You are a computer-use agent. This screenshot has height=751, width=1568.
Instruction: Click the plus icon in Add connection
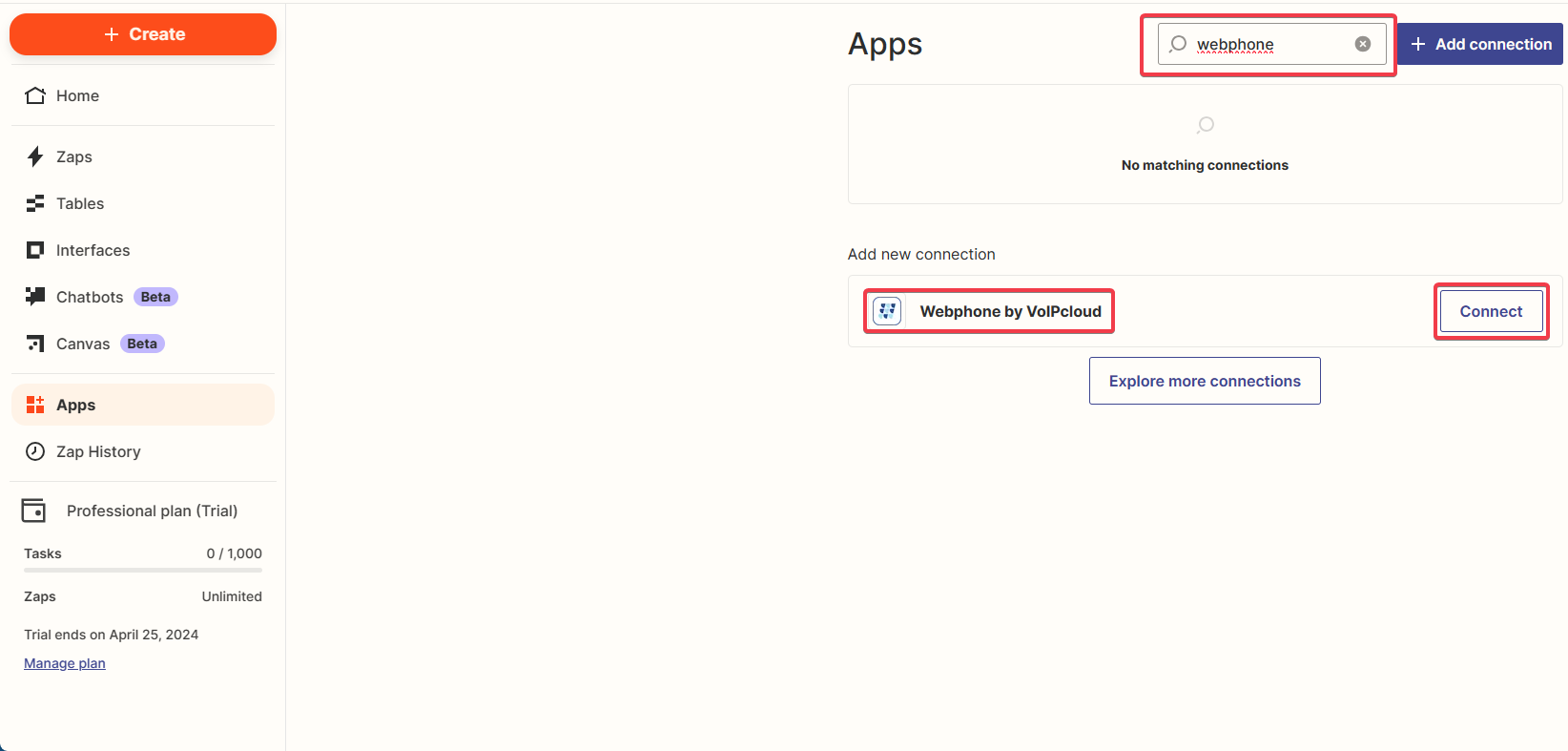[x=1418, y=44]
